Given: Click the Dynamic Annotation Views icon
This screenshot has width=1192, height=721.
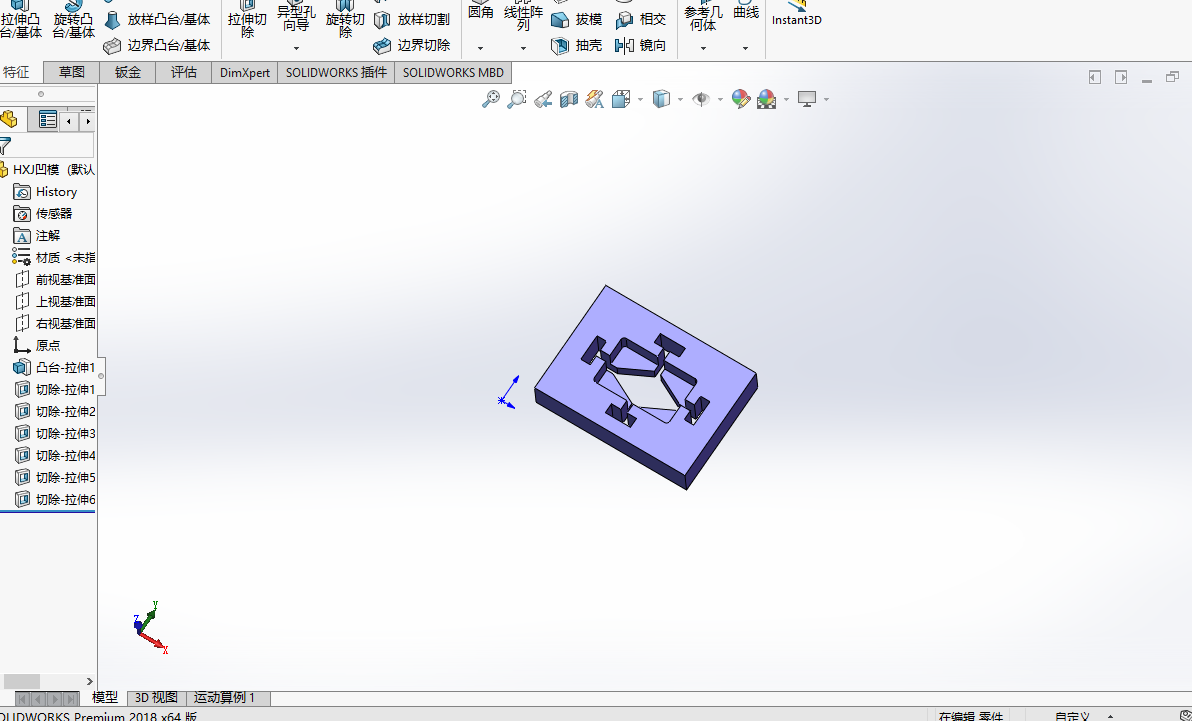Looking at the screenshot, I should (594, 99).
